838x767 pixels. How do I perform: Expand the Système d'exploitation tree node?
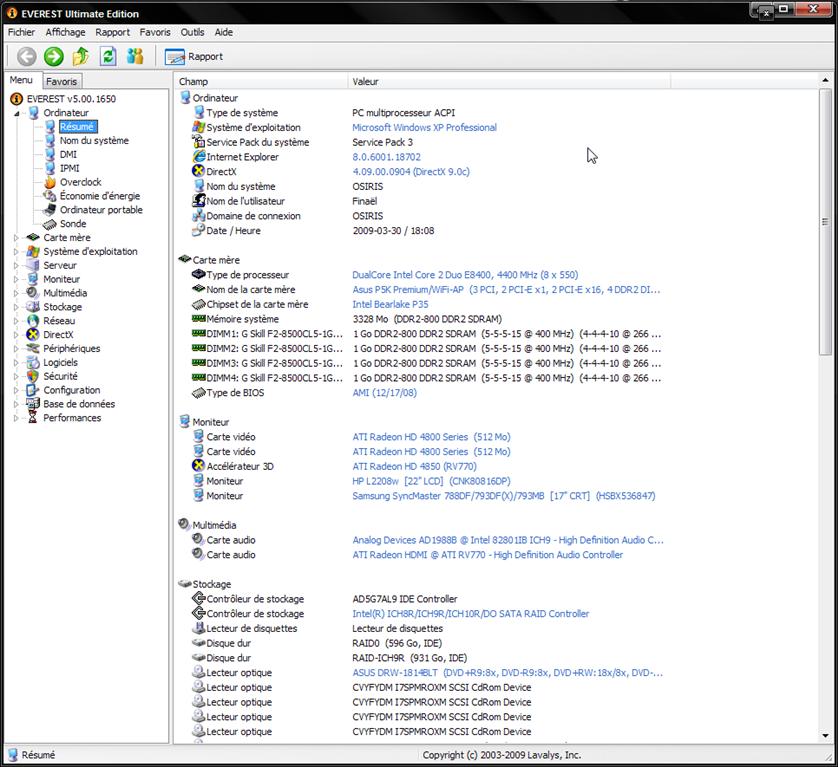pyautogui.click(x=16, y=252)
